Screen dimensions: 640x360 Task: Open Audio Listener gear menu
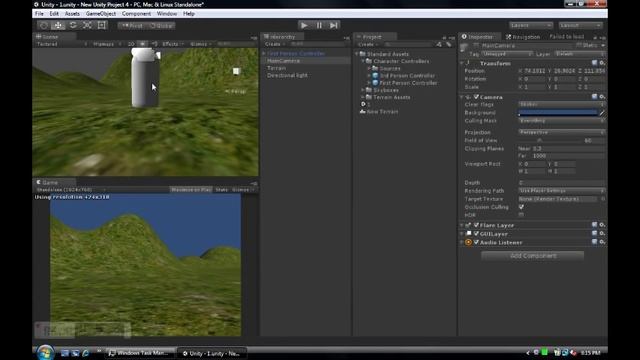coord(602,242)
